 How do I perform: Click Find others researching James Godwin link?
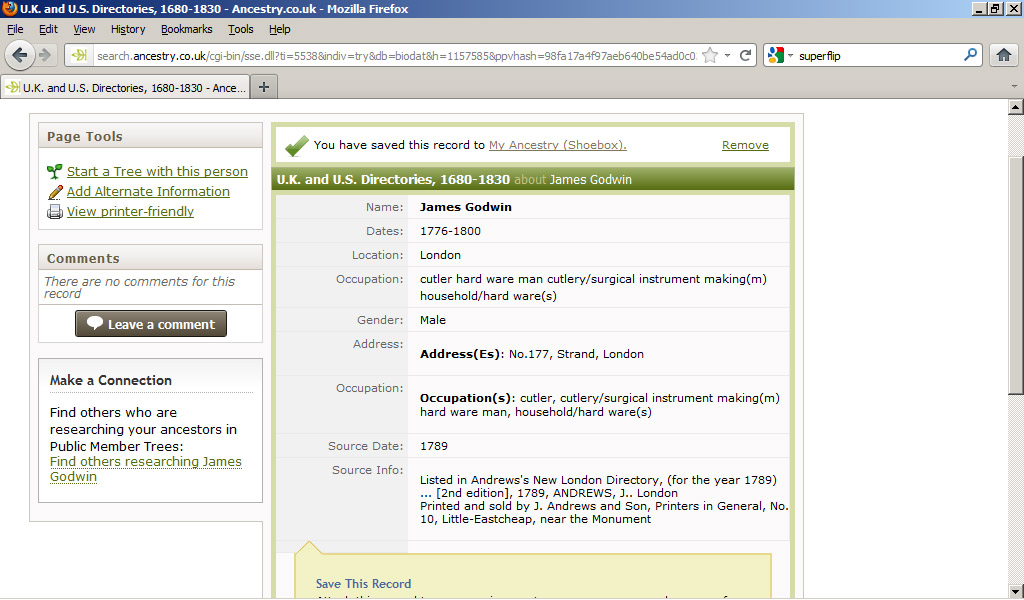click(146, 469)
